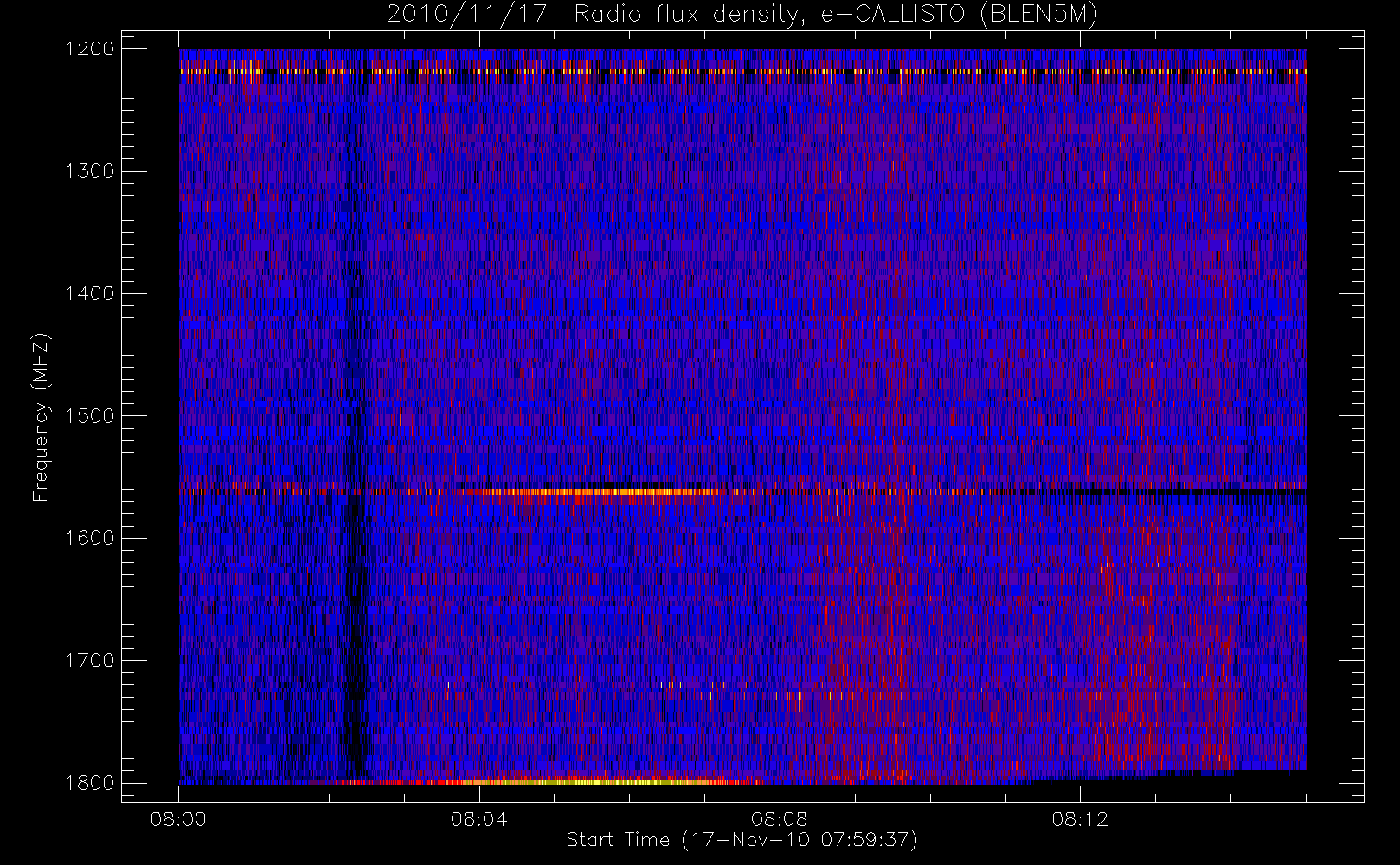Click the "Start Time (17-Nov-10 07:59:37)" label

[742, 840]
